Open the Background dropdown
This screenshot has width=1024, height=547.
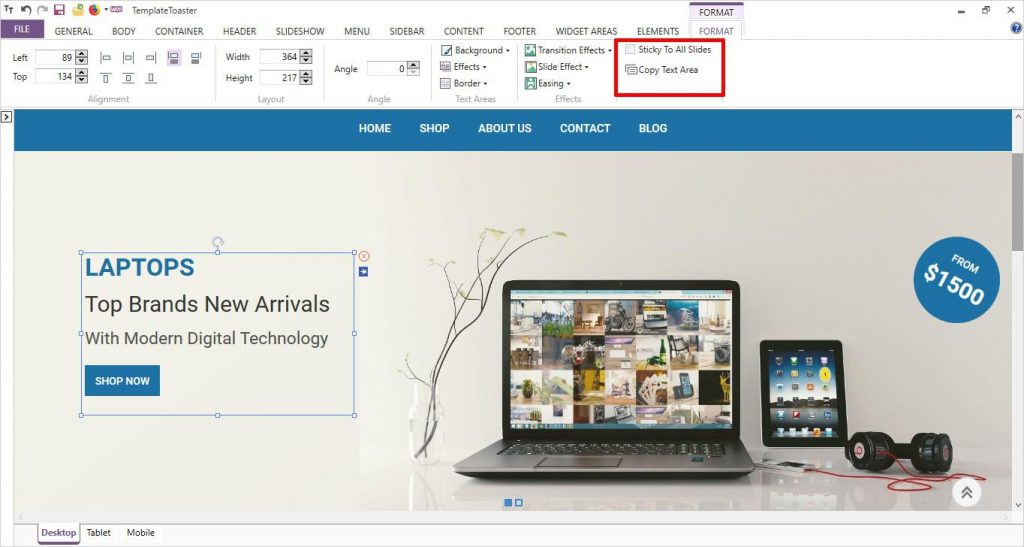(x=475, y=50)
